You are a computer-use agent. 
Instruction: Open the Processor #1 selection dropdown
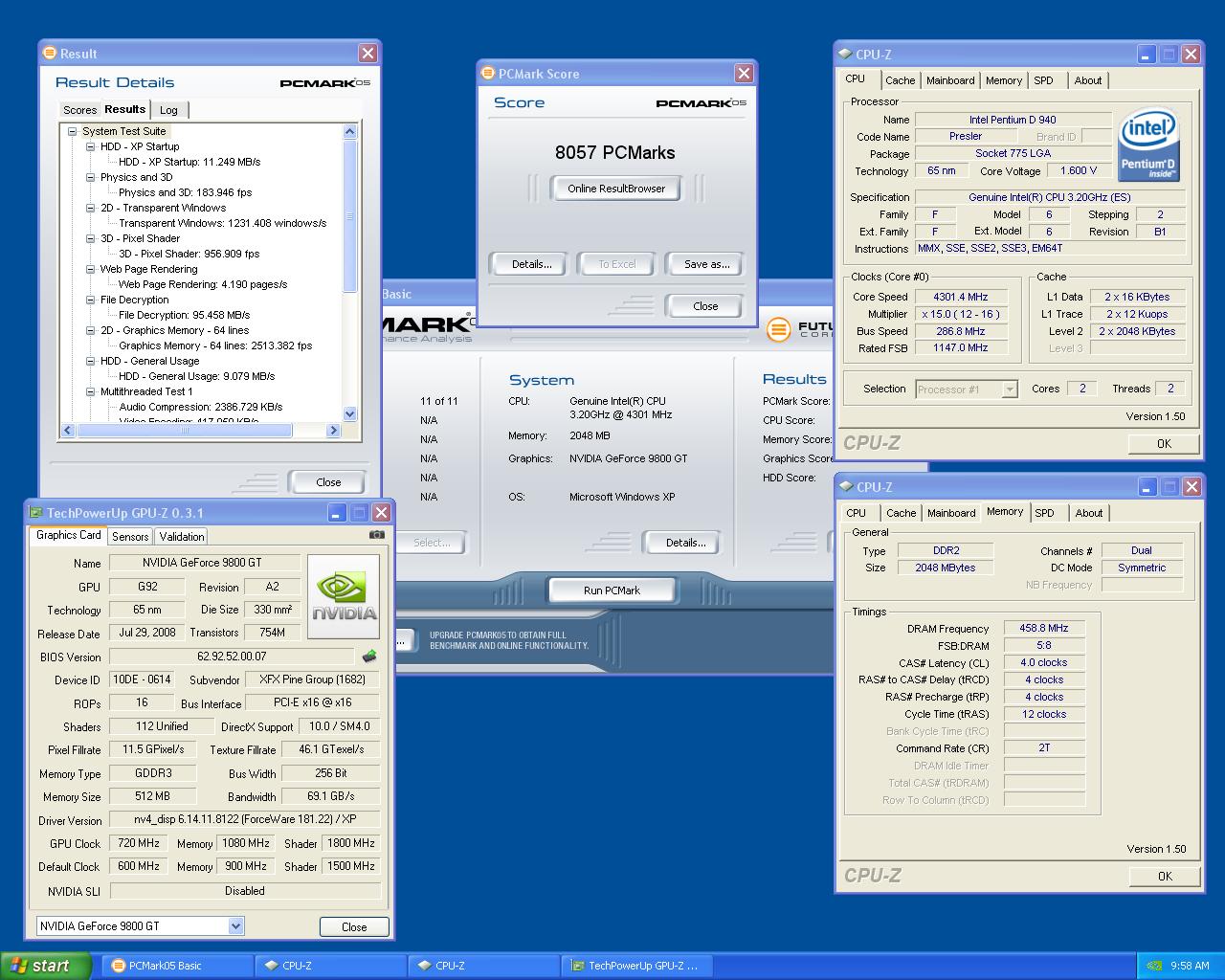[1010, 390]
